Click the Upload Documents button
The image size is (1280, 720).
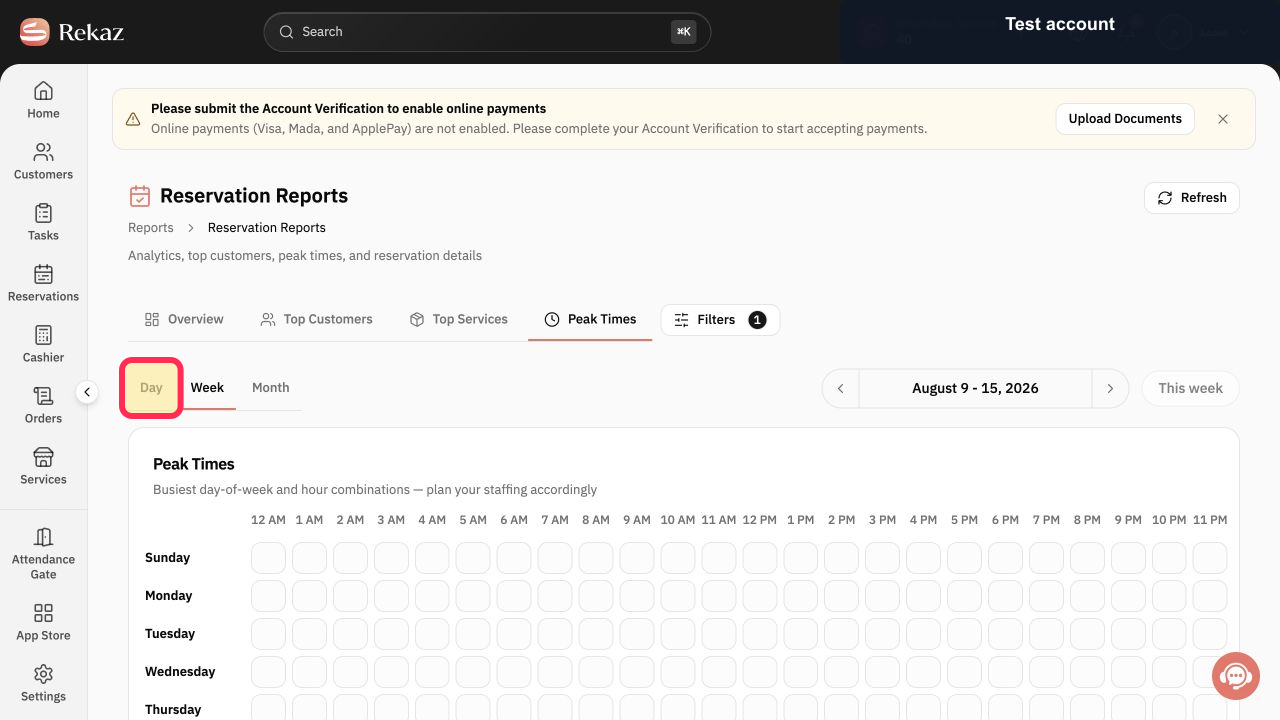click(x=1125, y=118)
